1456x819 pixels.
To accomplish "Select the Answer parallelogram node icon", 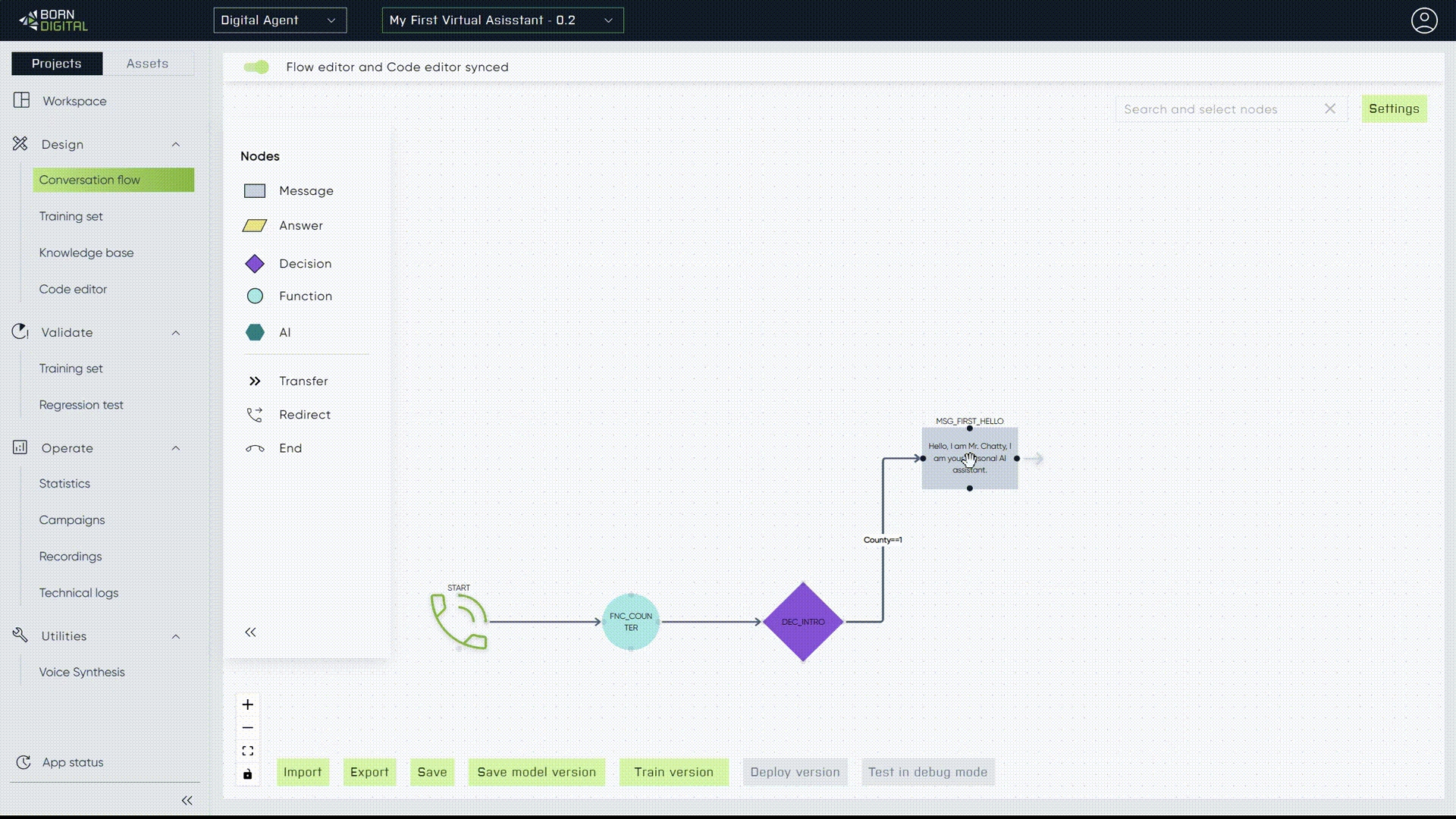I will coord(255,226).
